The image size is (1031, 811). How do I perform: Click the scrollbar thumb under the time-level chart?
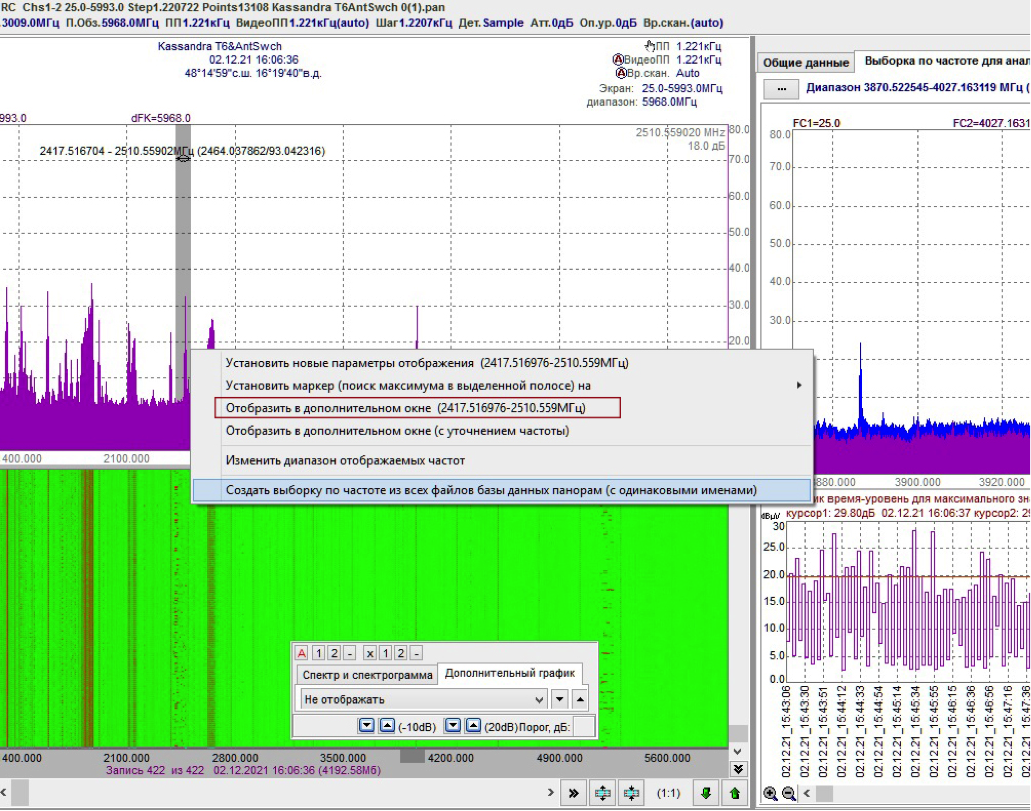click(825, 793)
